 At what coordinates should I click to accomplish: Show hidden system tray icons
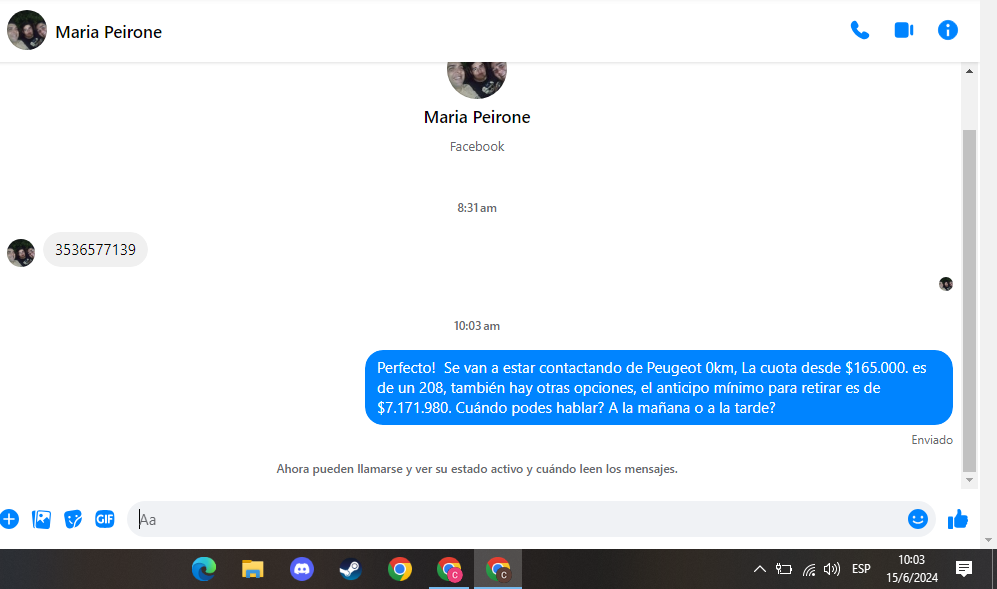tap(759, 569)
